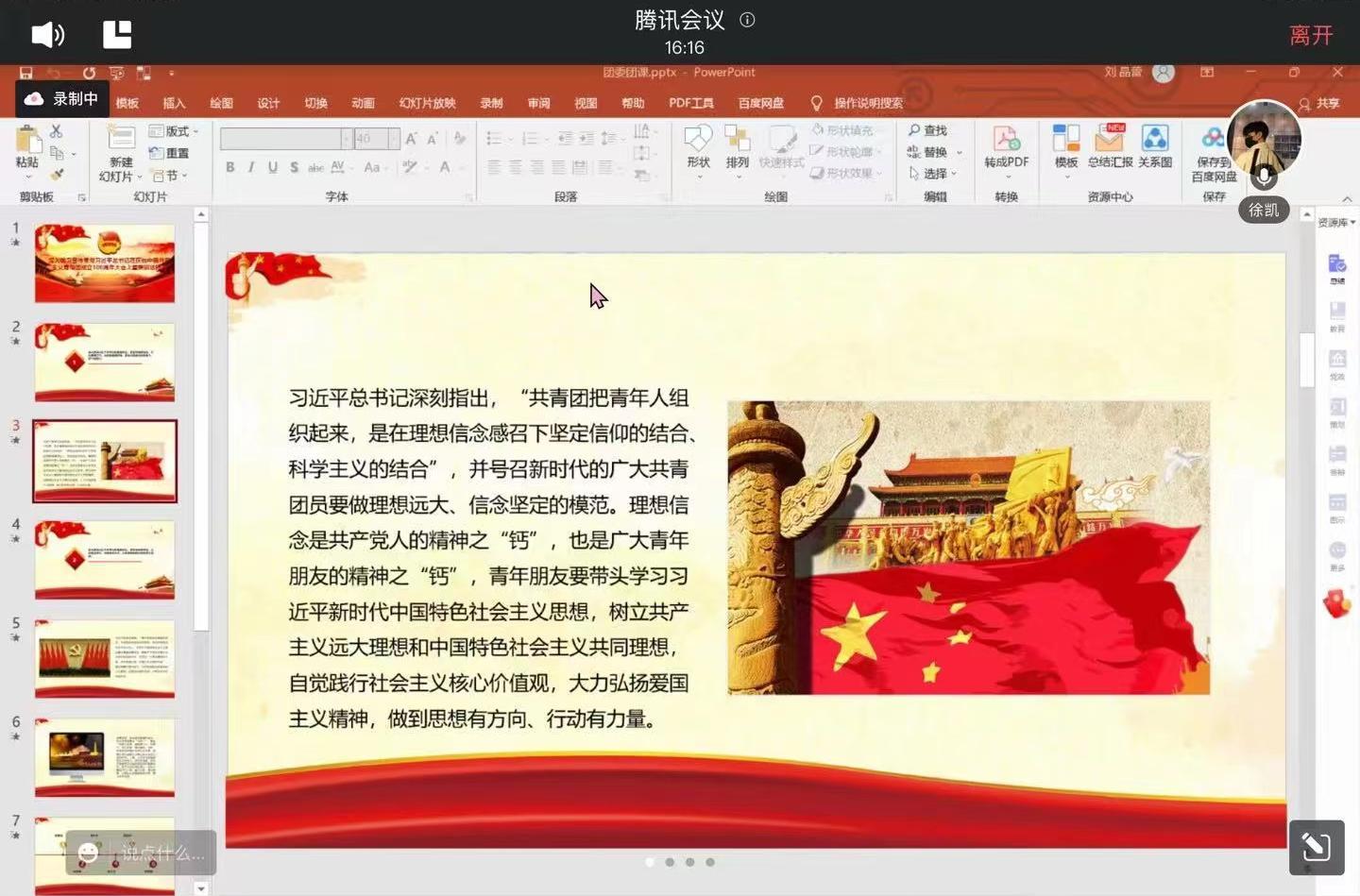Expand the 版式 layout dropdown
1360x896 pixels.
pos(175,131)
